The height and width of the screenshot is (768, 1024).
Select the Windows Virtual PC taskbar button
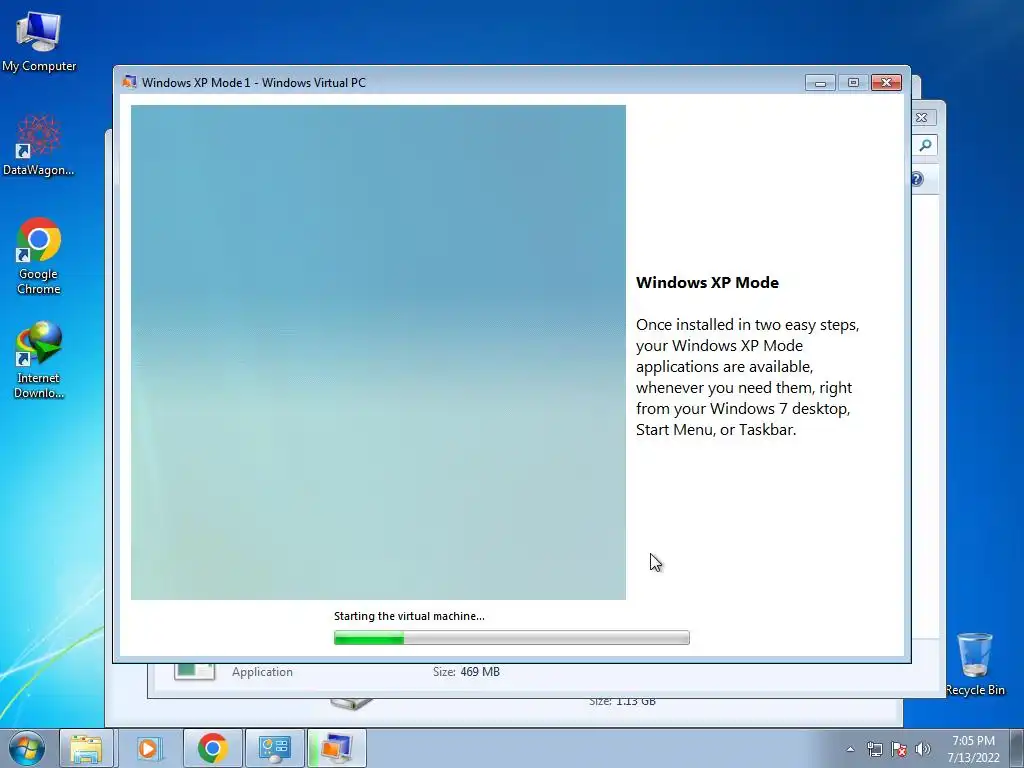(x=336, y=748)
